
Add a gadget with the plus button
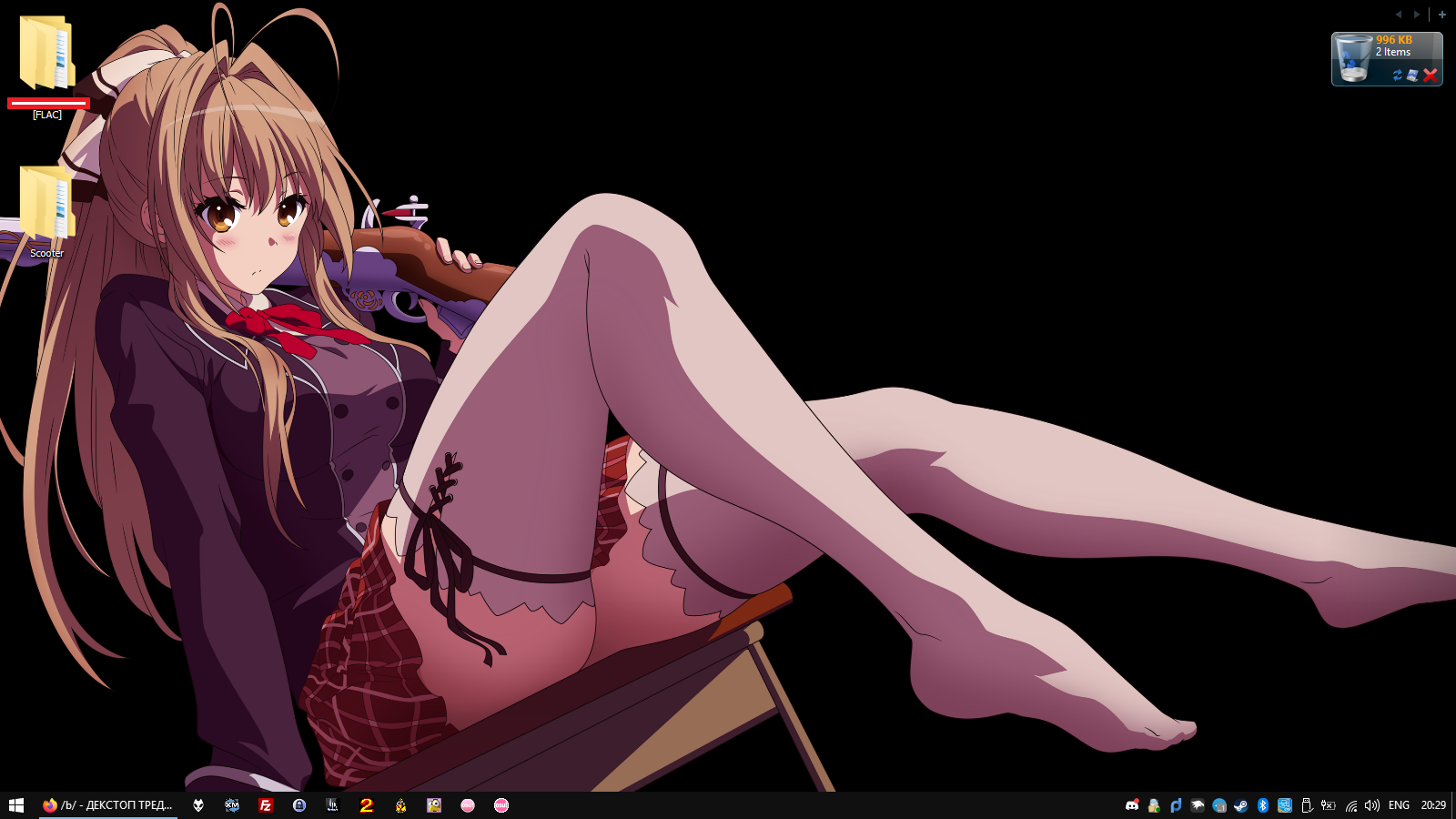tap(1442, 15)
